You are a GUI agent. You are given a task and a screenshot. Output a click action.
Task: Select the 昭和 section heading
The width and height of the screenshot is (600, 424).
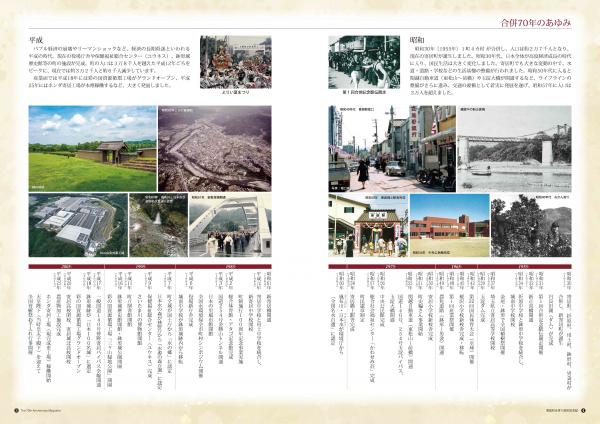[x=416, y=40]
